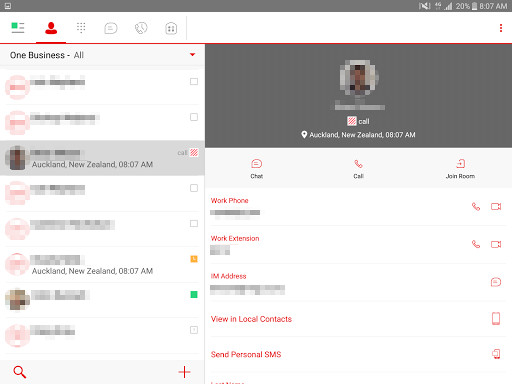Screen dimensions: 512x384
Task: Click the SMS device icon
Action: (496, 354)
